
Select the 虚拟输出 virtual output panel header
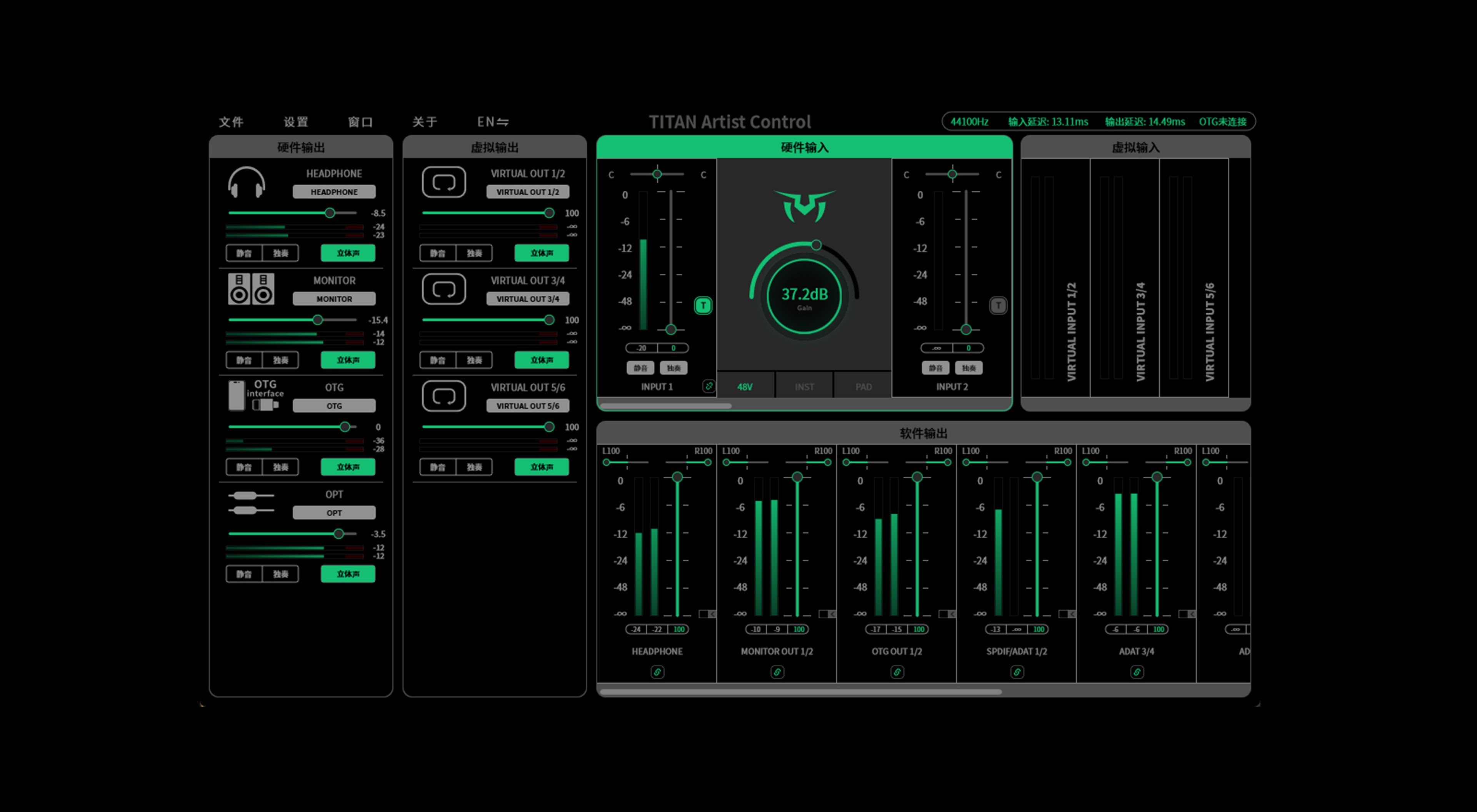(494, 147)
